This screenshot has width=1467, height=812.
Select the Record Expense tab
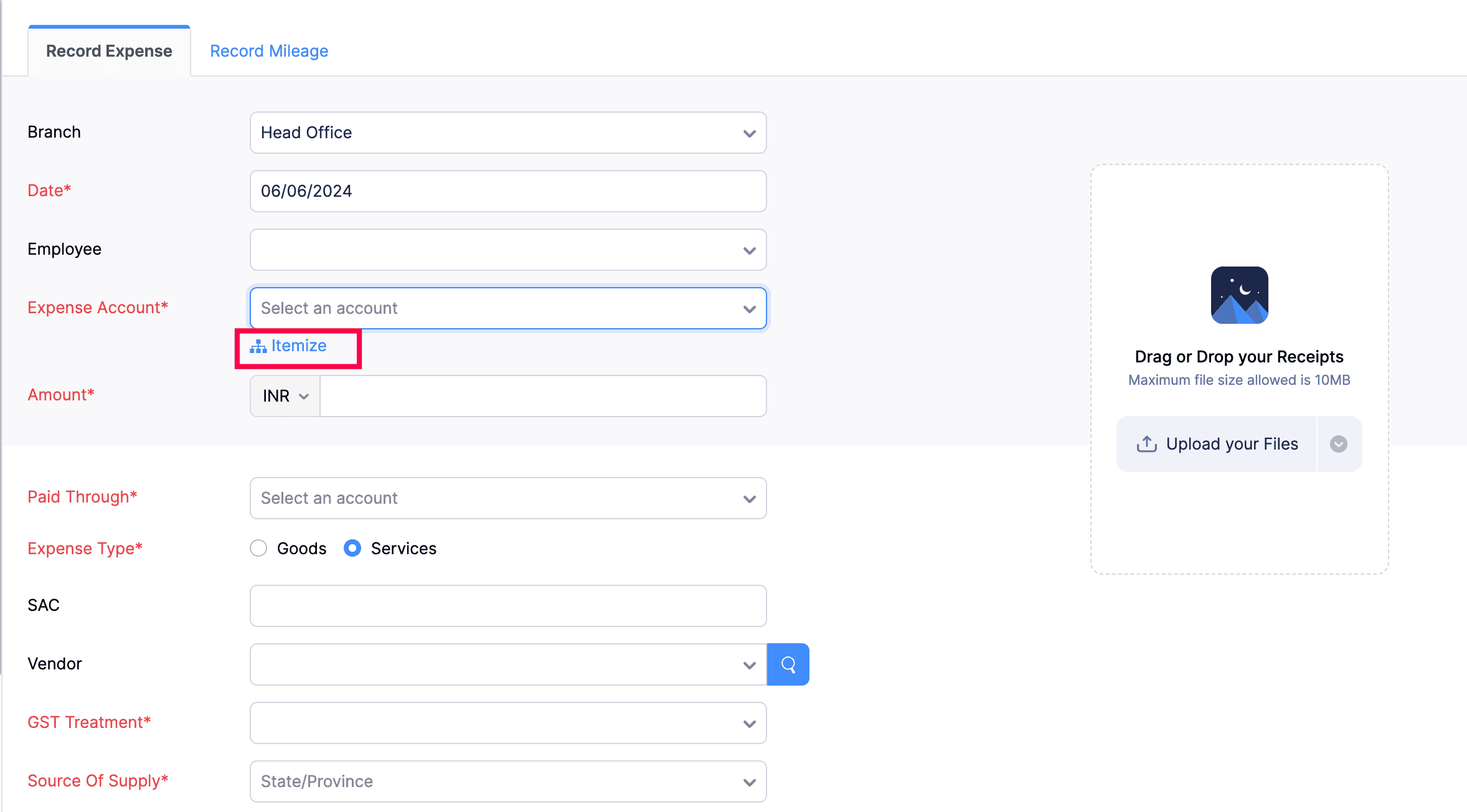108,50
